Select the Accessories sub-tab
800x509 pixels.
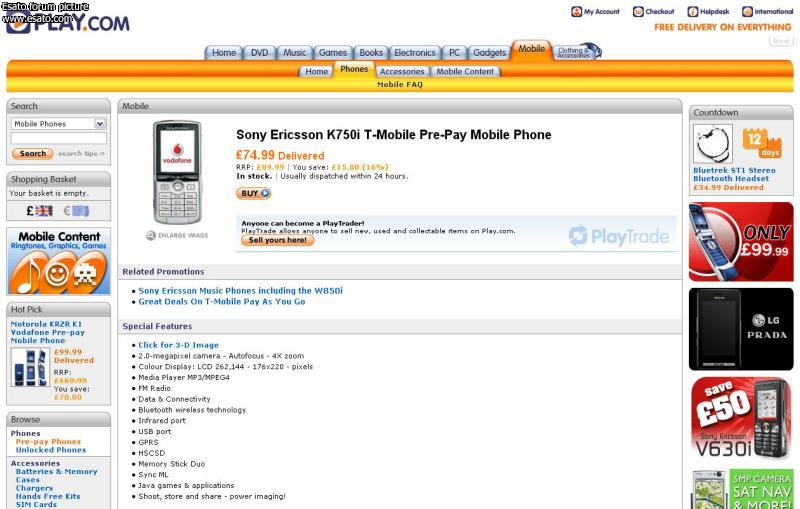(x=402, y=72)
